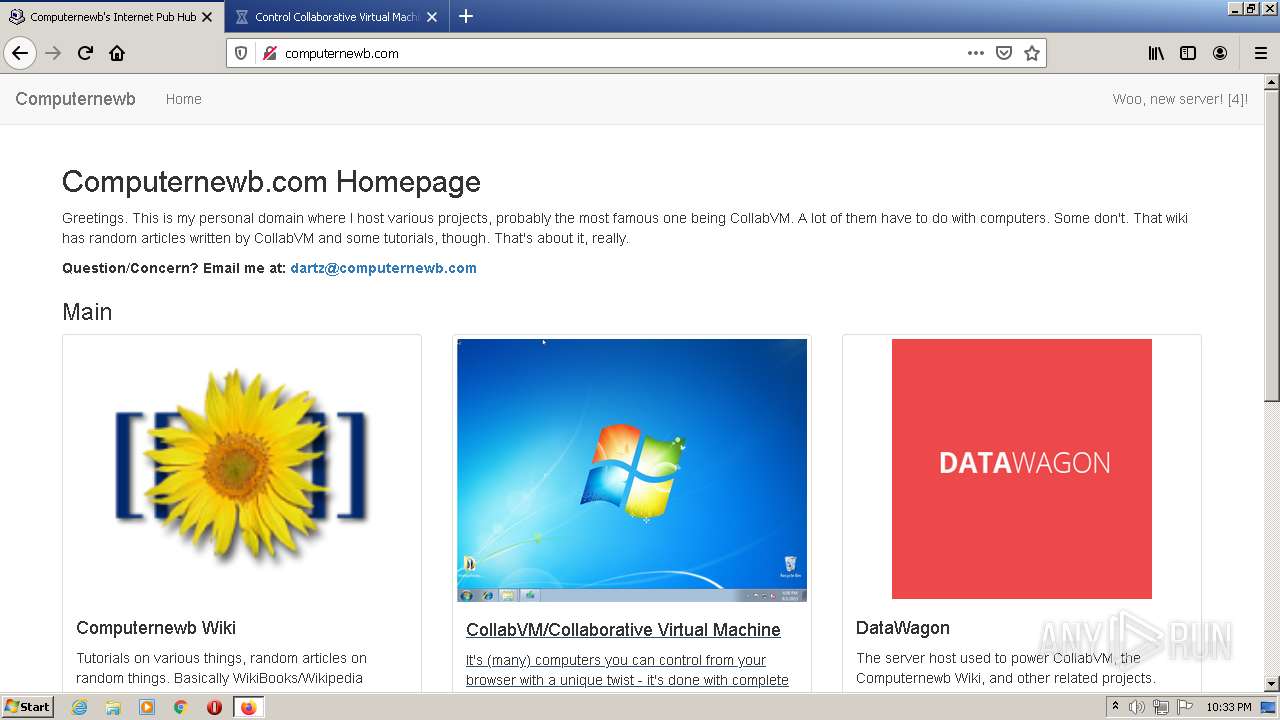
Task: Click 'Woo, new server! [4]!' text
Action: [x=1180, y=99]
